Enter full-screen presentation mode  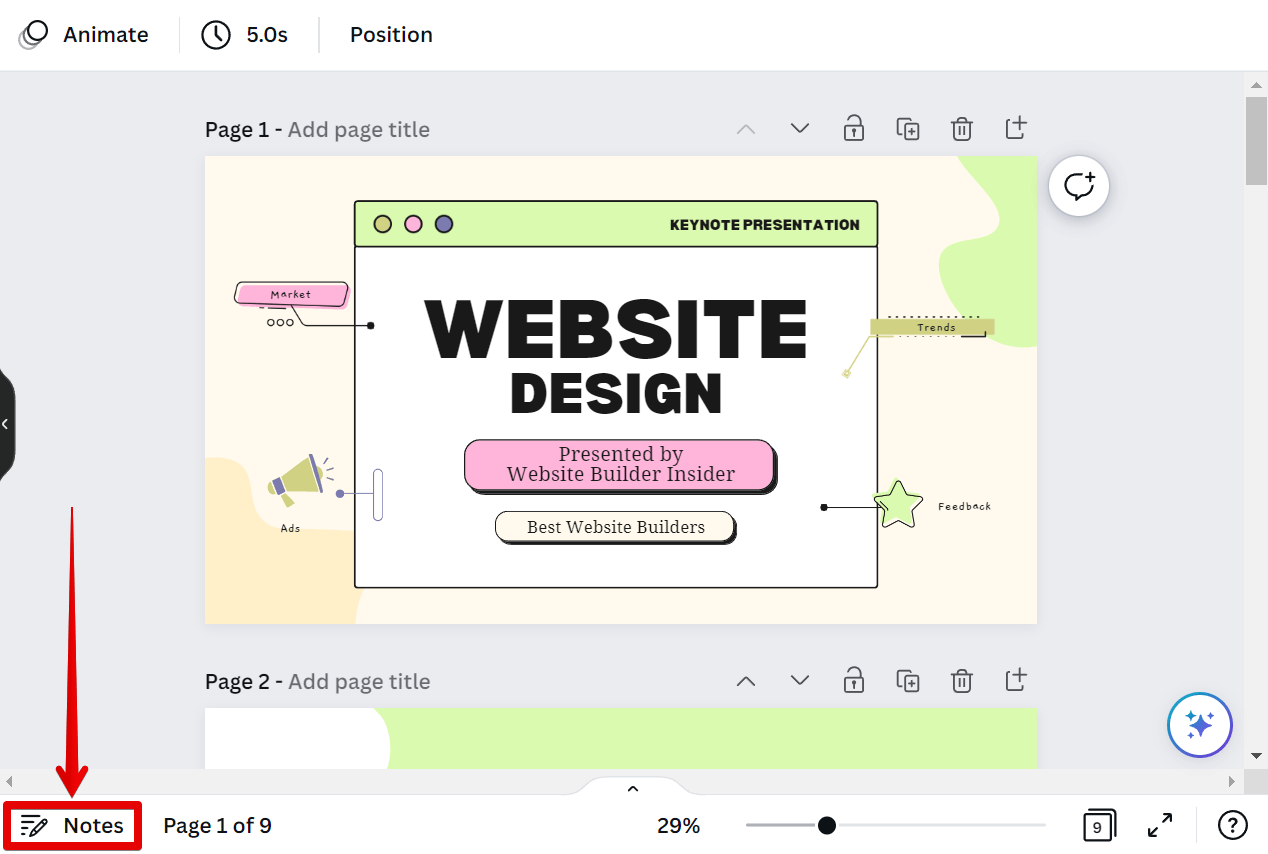(1159, 825)
